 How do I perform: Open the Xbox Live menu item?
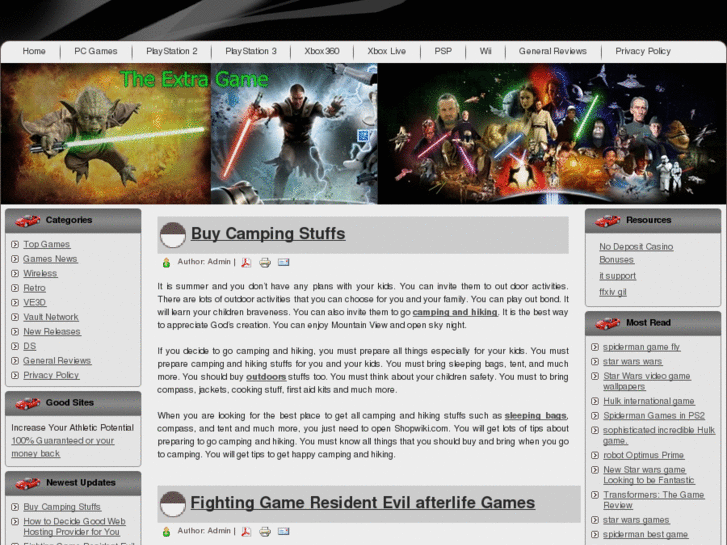[x=387, y=51]
